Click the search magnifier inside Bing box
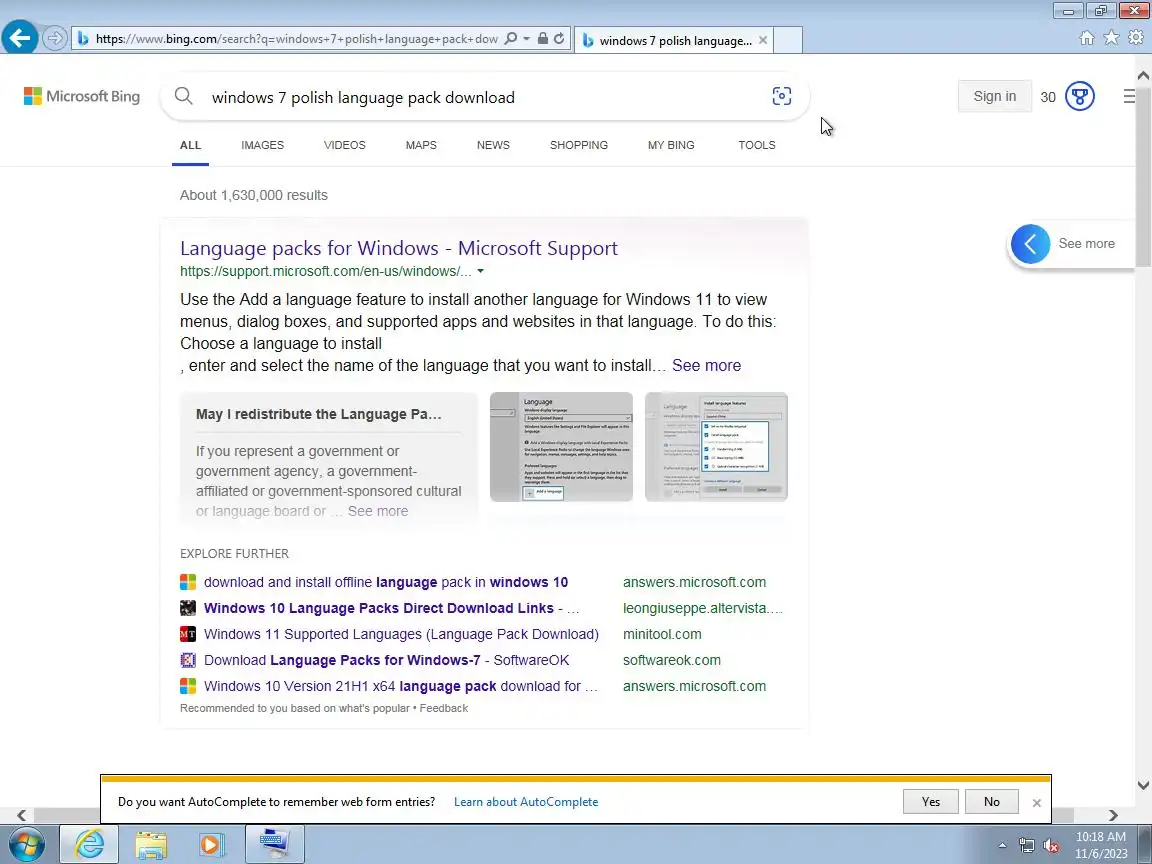 click(184, 96)
